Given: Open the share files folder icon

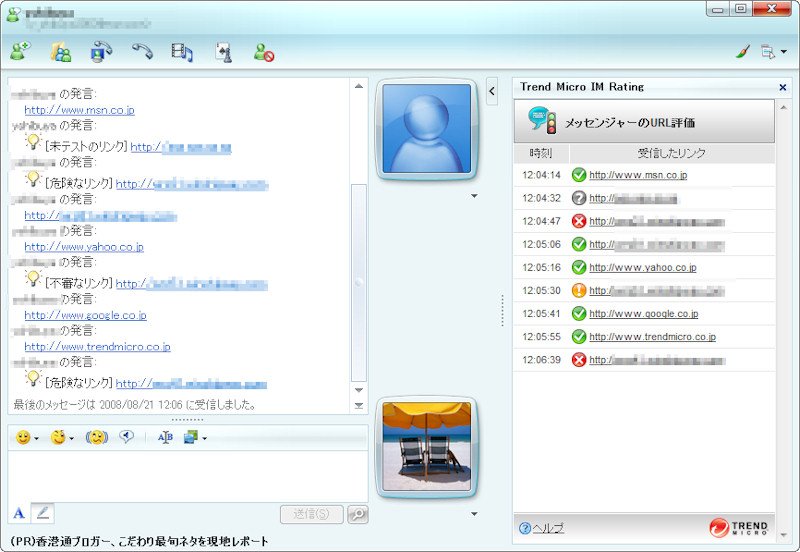Looking at the screenshot, I should coord(61,52).
